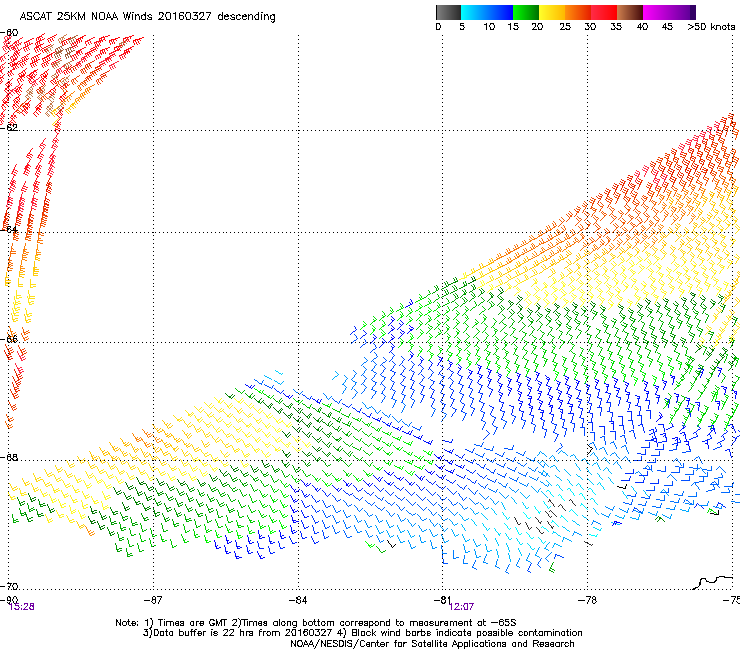Click the orange 25-30 knots legend segment
This screenshot has height=650, width=740.
point(578,12)
